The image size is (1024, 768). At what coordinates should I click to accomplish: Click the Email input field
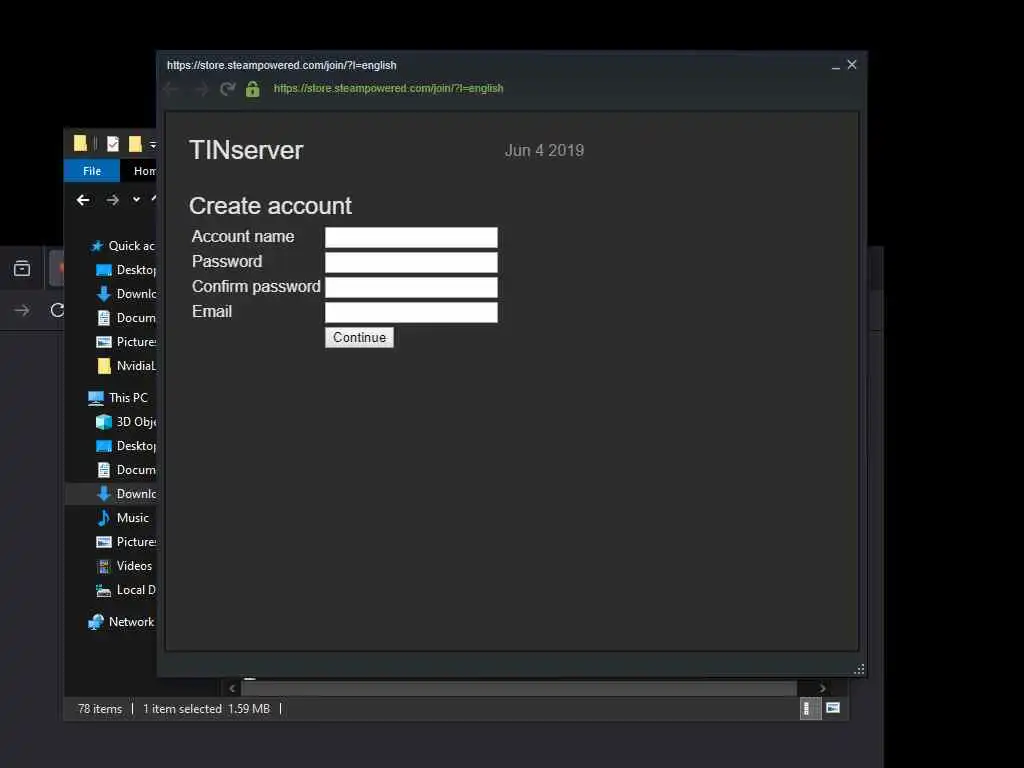click(x=411, y=312)
